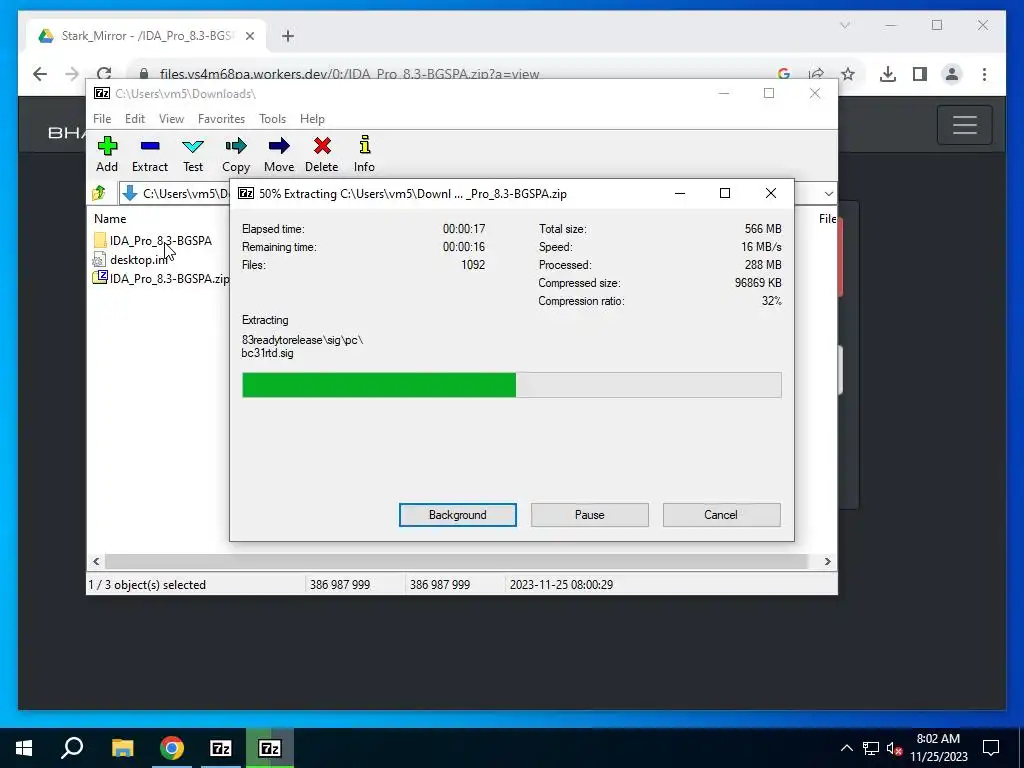Image resolution: width=1024 pixels, height=768 pixels.
Task: Open the Help menu in 7-Zip
Action: coord(312,119)
